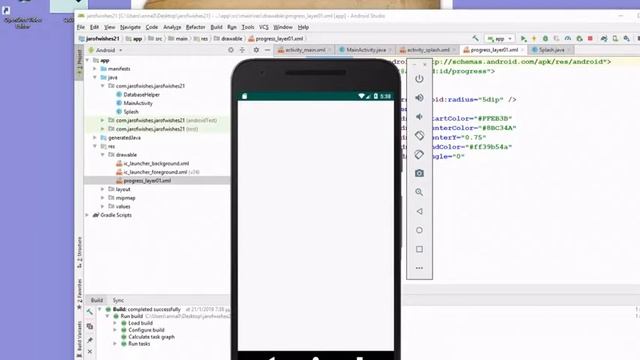Open the File menu
The image size is (640, 360).
(81, 27)
